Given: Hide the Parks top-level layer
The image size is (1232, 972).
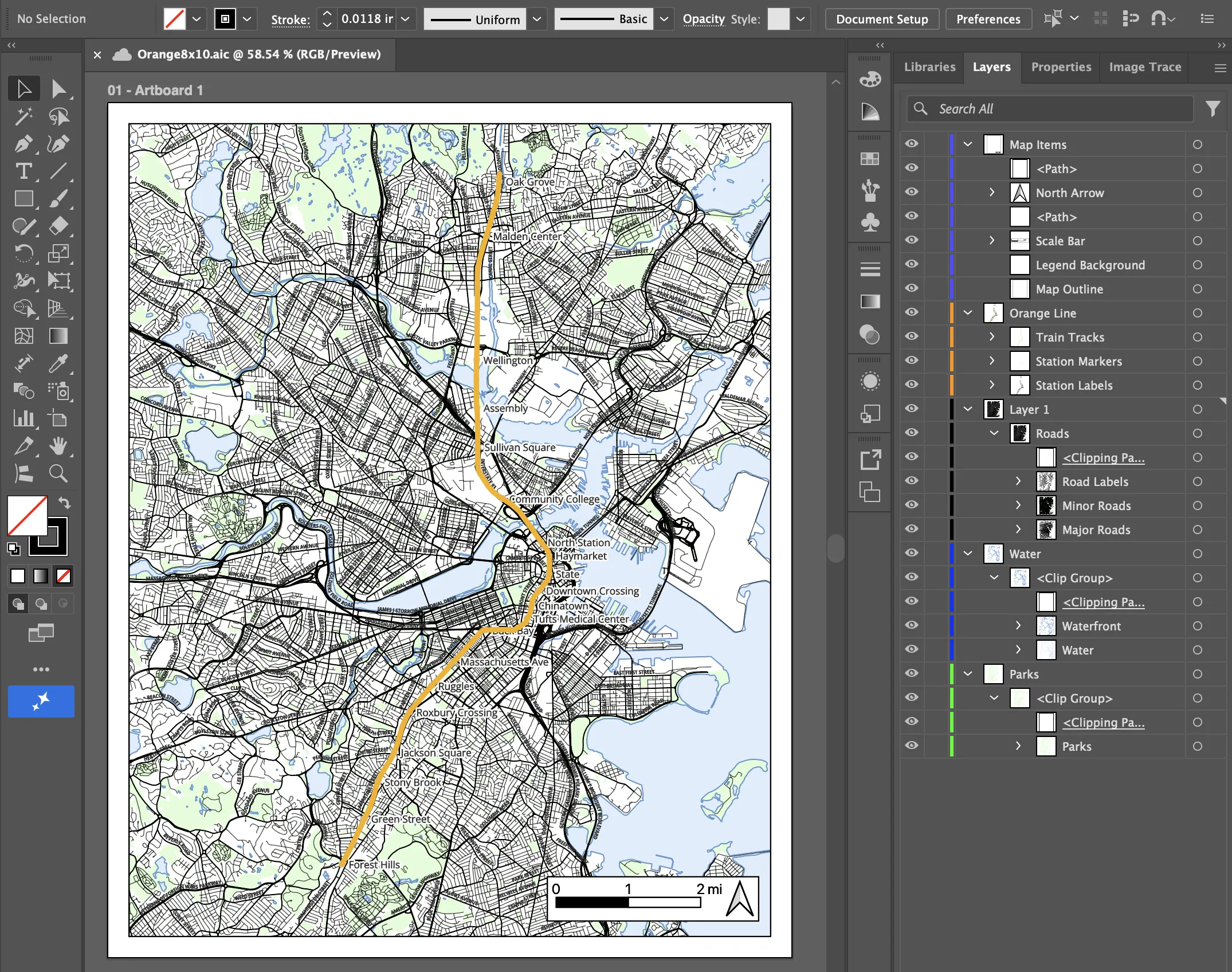Looking at the screenshot, I should click(x=912, y=674).
